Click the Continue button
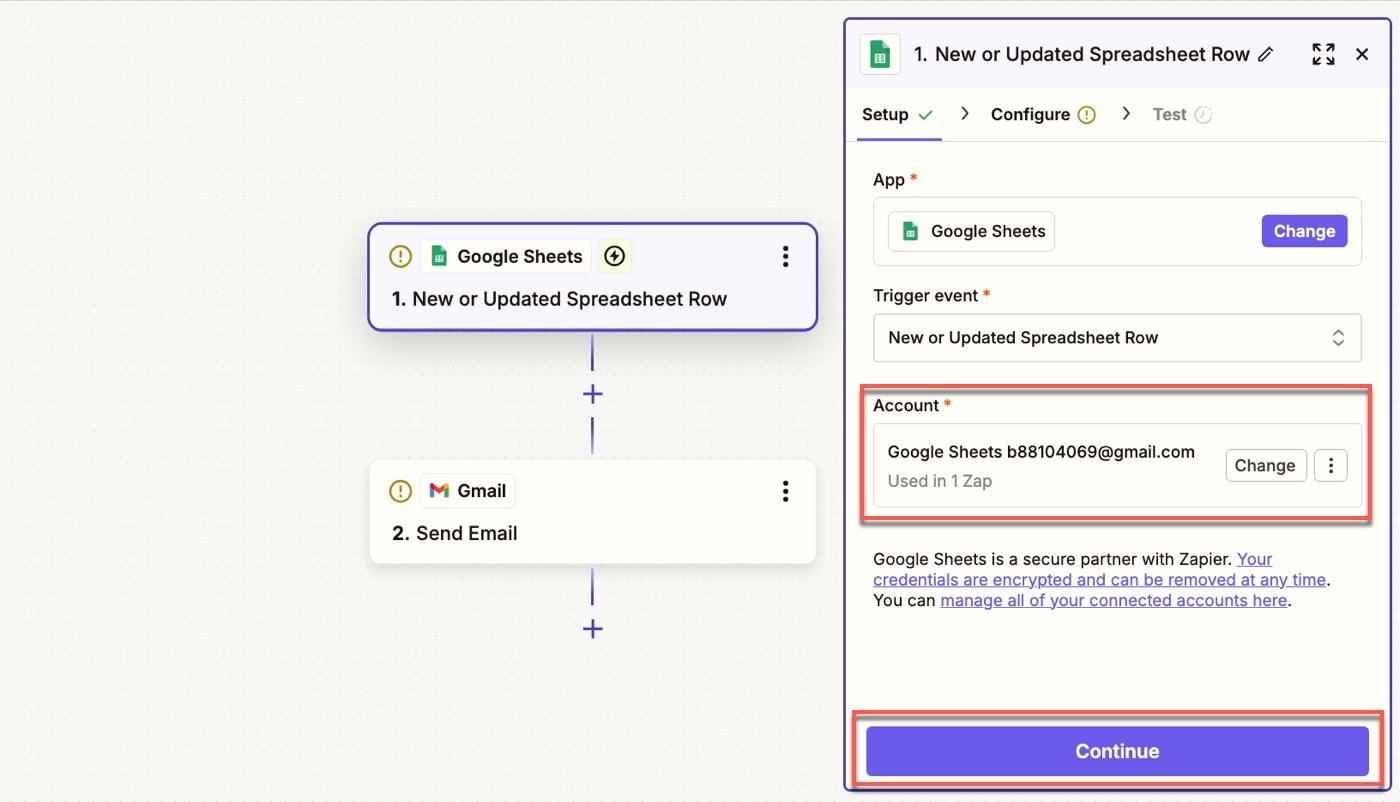Viewport: 1400px width, 802px height. click(1117, 751)
